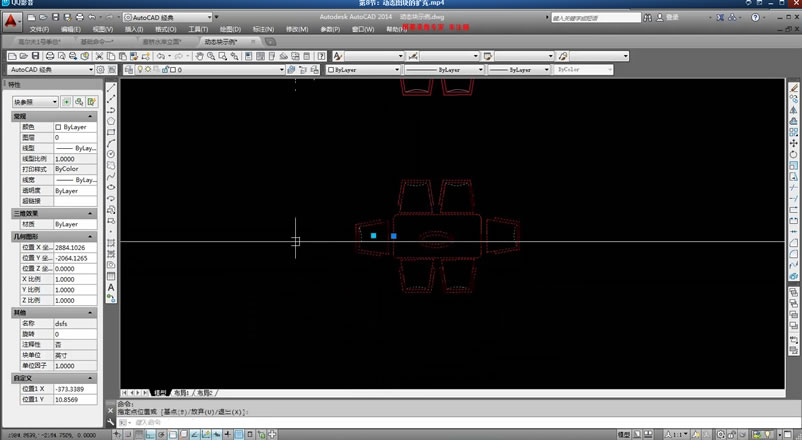Open the AutoCAD application menu (red A)
The image size is (802, 440).
(x=11, y=21)
